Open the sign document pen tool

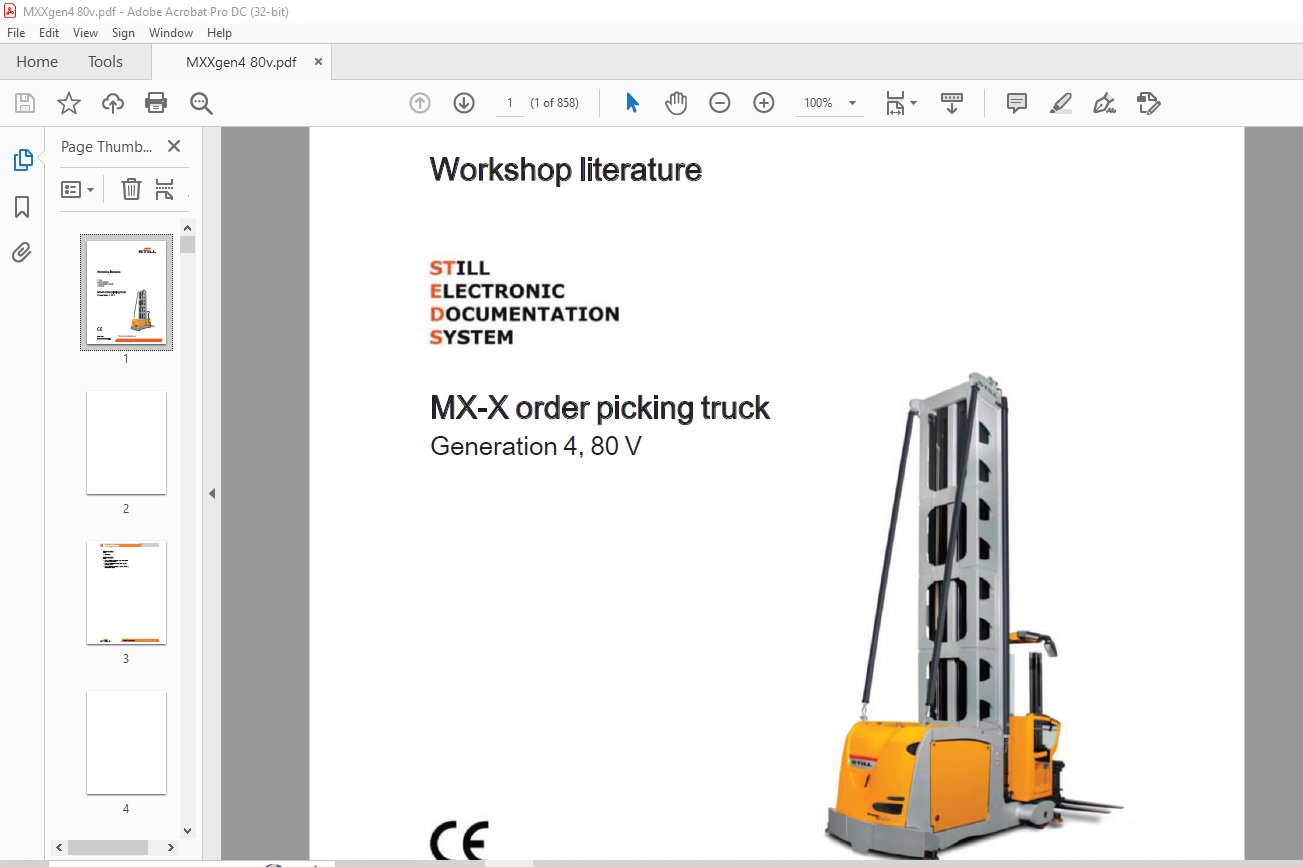click(1105, 103)
